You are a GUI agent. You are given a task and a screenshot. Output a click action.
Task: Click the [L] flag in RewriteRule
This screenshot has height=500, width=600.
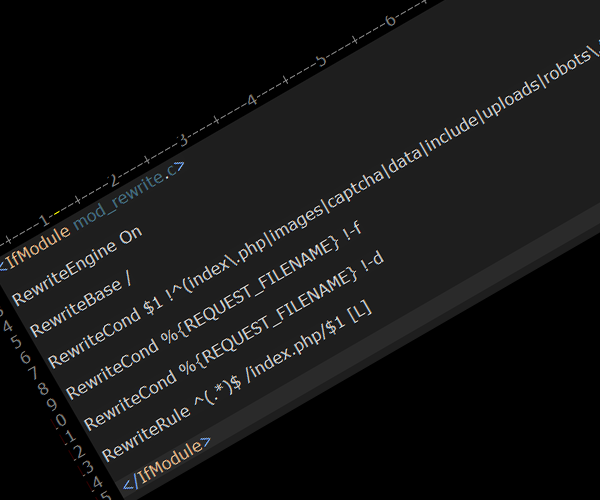[360, 311]
